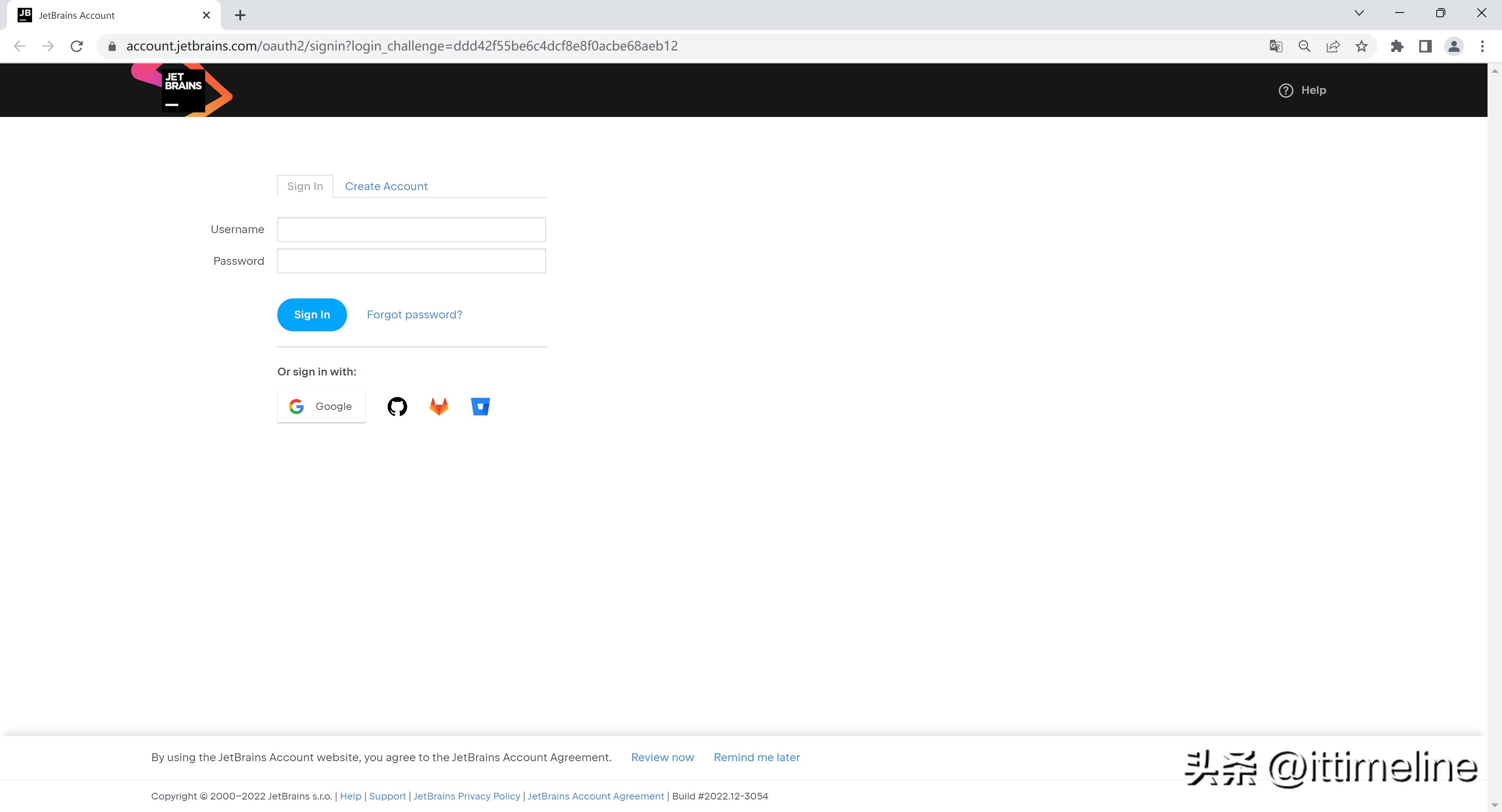The height and width of the screenshot is (812, 1502).
Task: Open the tab search chevron dropdown
Action: click(x=1359, y=13)
